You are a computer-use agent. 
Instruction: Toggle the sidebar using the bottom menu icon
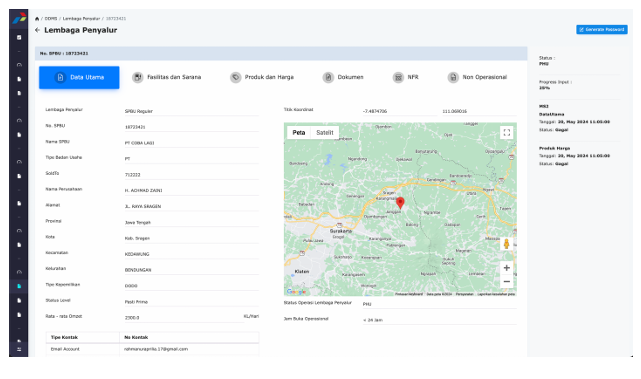[x=19, y=349]
